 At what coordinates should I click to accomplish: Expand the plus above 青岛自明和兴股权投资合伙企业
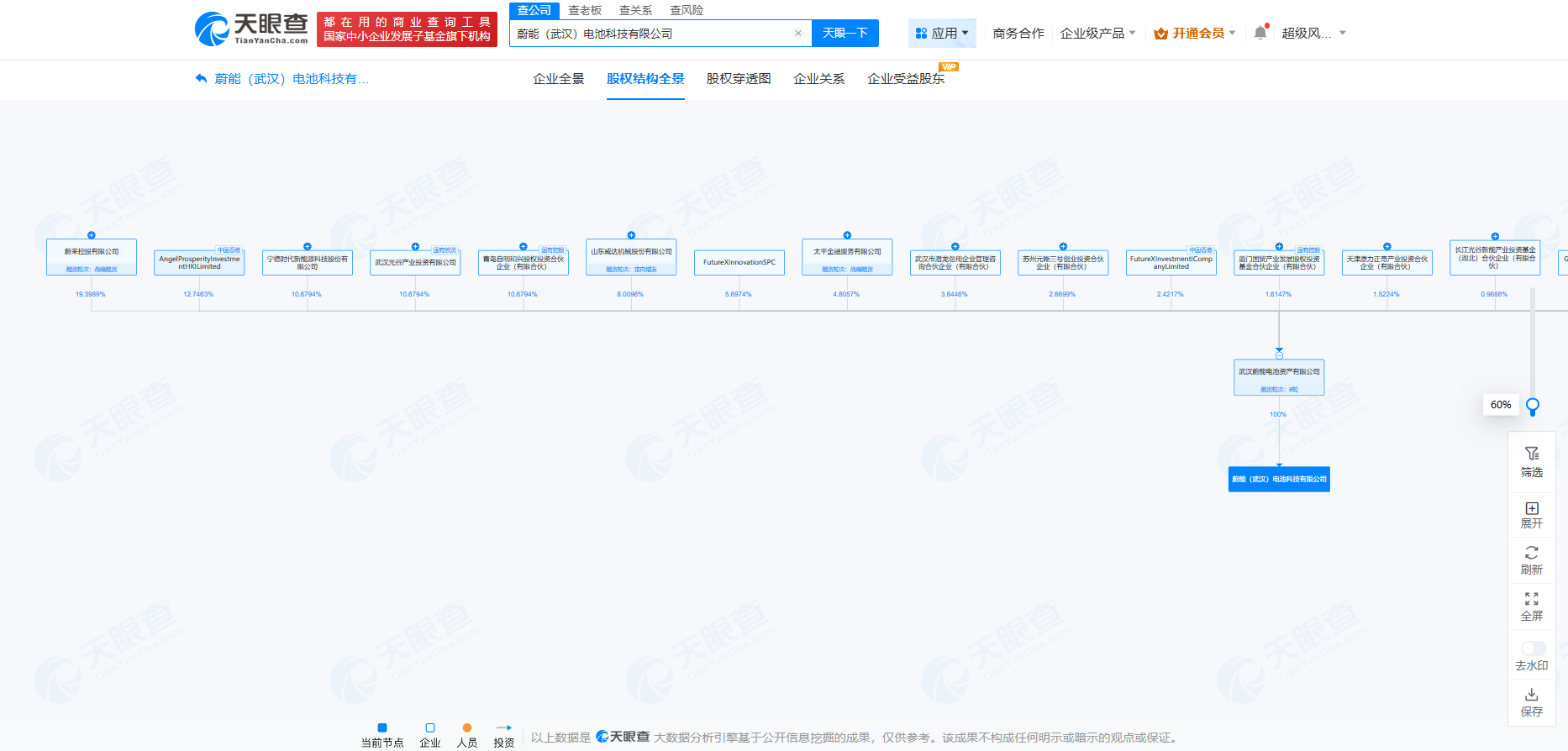[x=524, y=247]
